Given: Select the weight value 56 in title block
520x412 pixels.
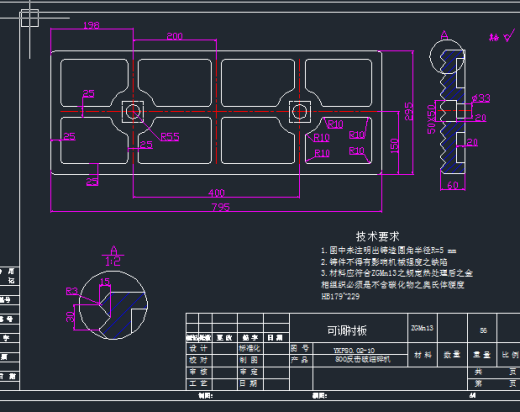Looking at the screenshot, I should 483,331.
